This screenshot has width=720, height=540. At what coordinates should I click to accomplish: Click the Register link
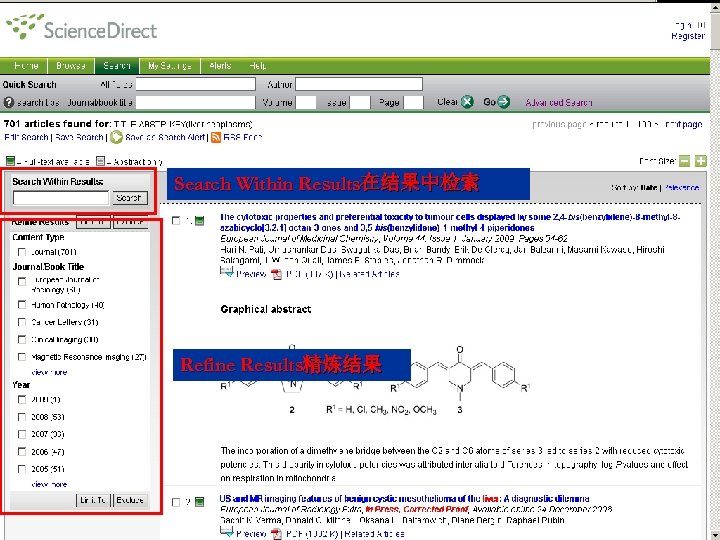pyautogui.click(x=687, y=36)
